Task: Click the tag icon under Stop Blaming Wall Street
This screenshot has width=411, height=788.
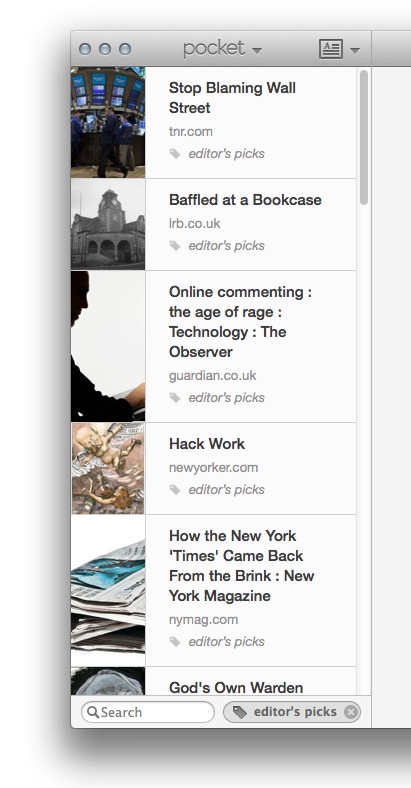Action: click(x=175, y=154)
